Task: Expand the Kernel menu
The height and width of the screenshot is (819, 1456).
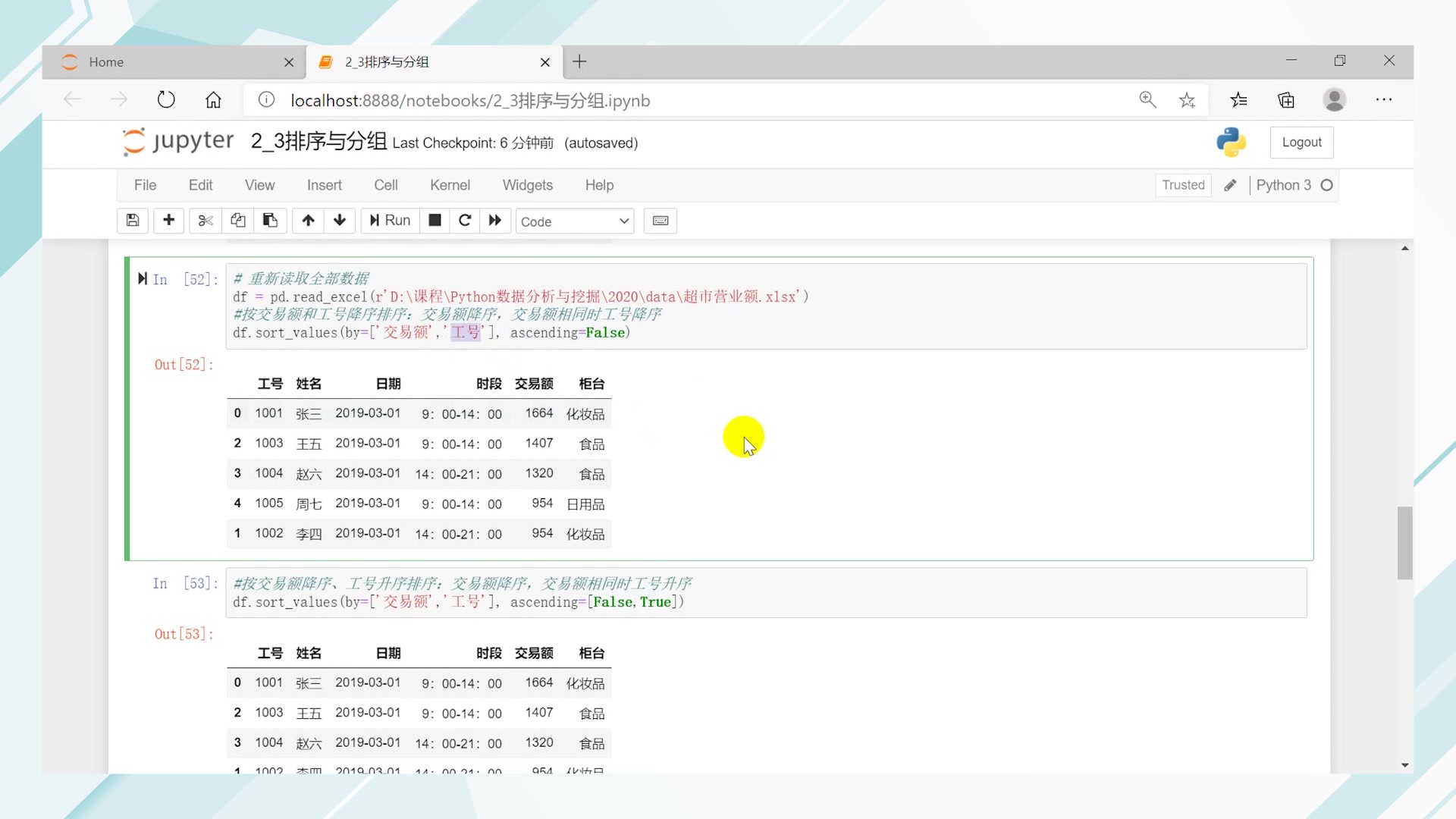Action: coord(450,185)
